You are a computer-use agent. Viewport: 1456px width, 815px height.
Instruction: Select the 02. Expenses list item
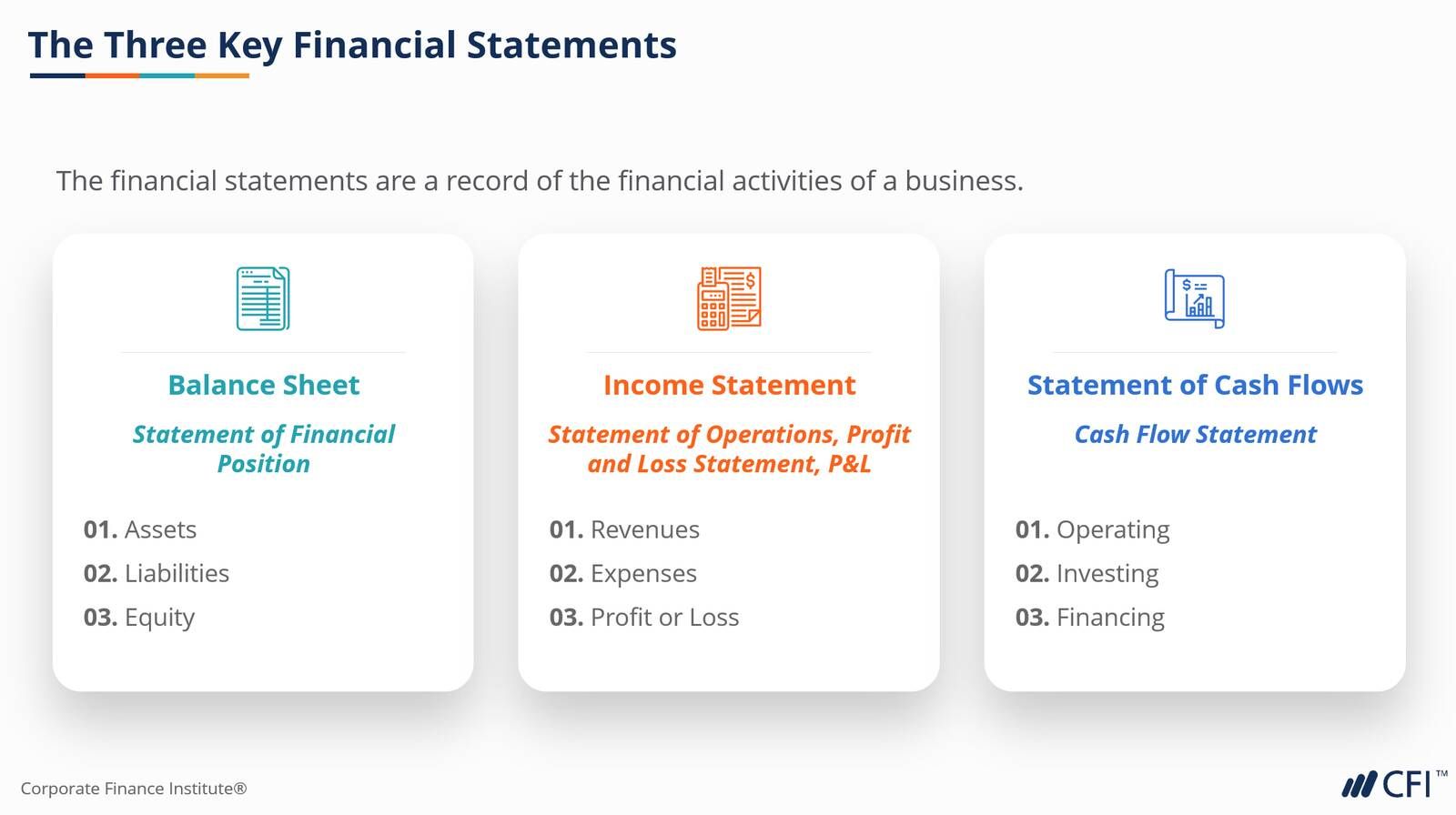point(623,573)
